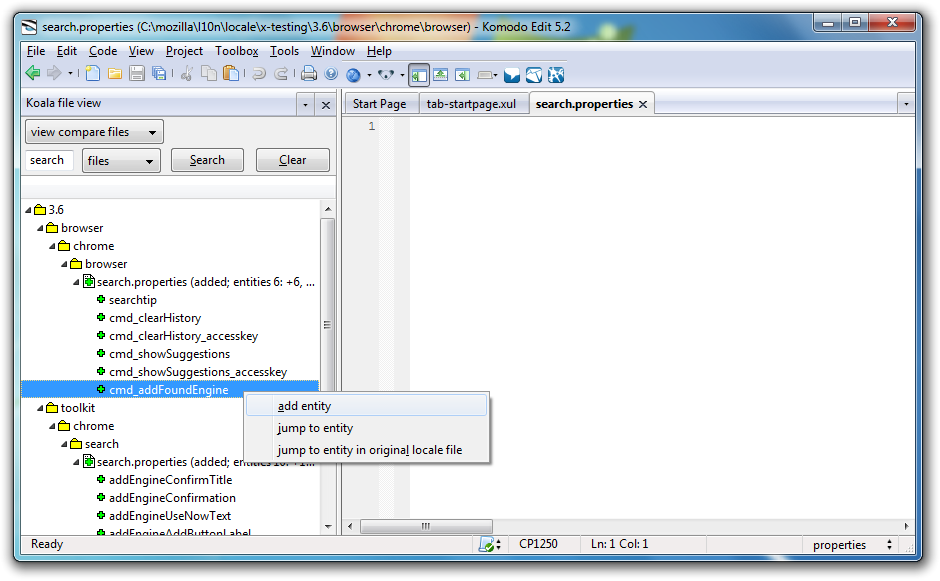
Task: Open the editor tab list dropdown
Action: (x=906, y=104)
